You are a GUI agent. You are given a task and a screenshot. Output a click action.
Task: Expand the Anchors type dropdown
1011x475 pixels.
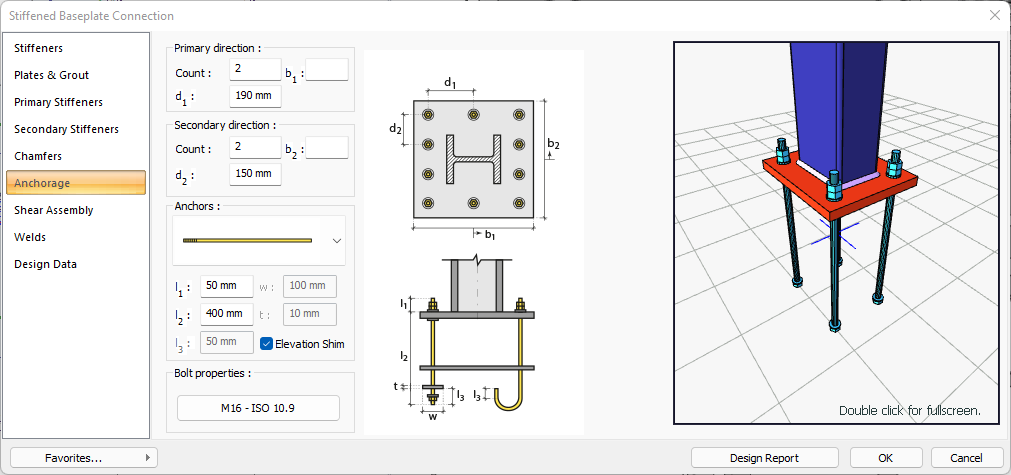336,240
